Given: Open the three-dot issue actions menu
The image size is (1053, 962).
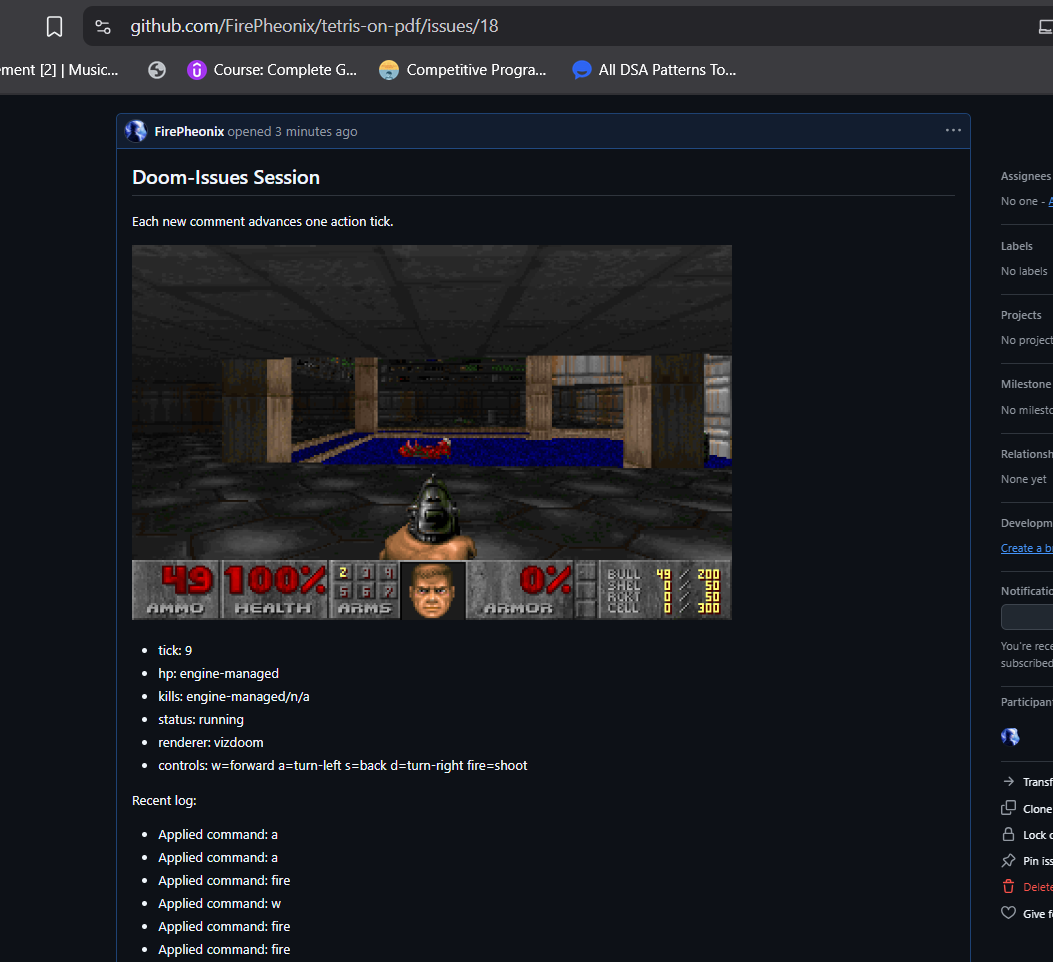Looking at the screenshot, I should point(953,130).
